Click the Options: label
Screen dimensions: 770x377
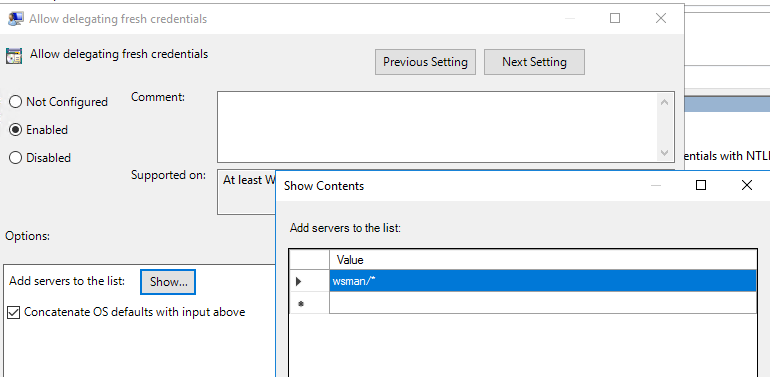[x=28, y=236]
